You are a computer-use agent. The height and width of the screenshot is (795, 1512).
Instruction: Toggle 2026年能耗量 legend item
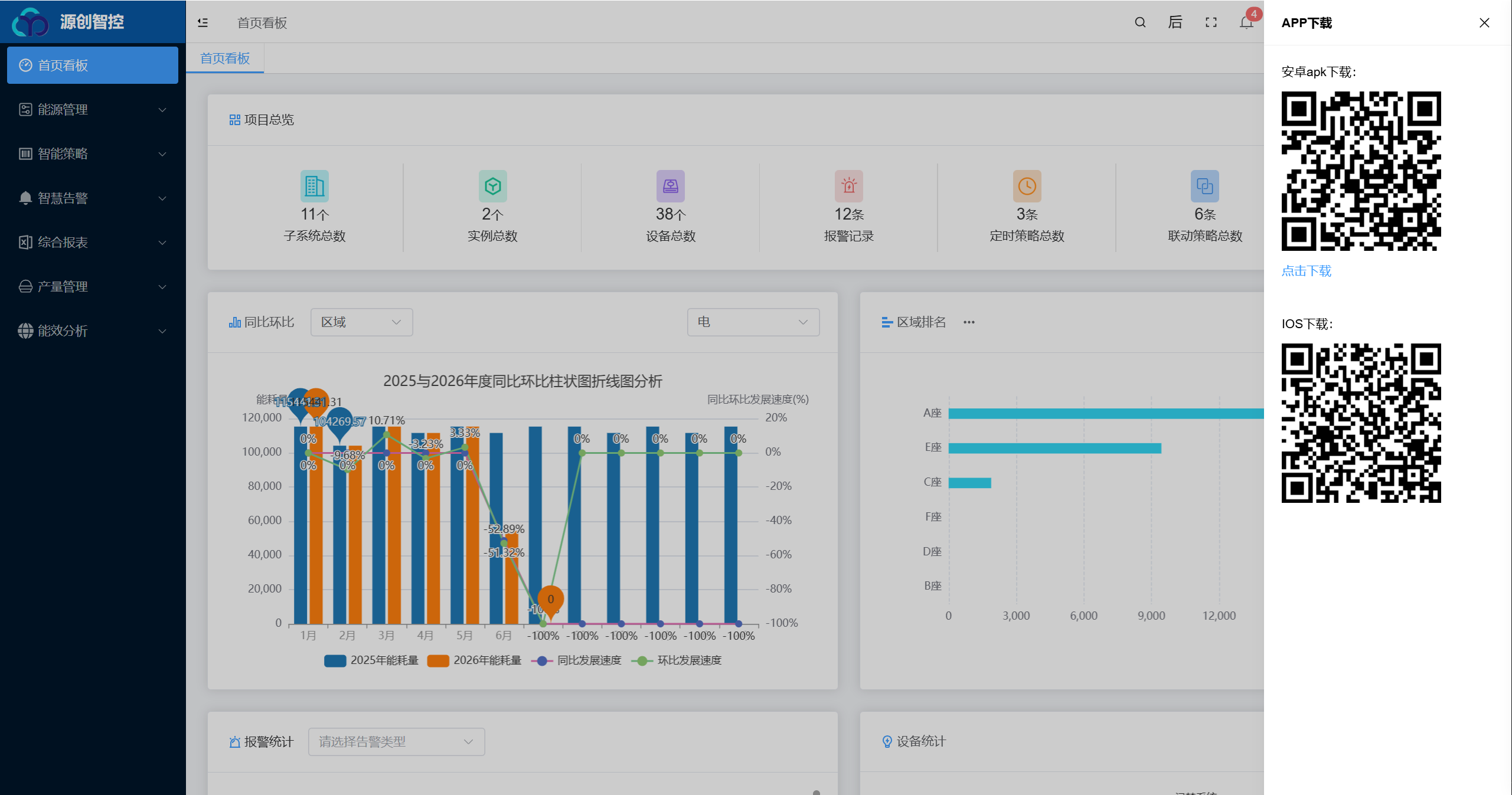coord(474,660)
